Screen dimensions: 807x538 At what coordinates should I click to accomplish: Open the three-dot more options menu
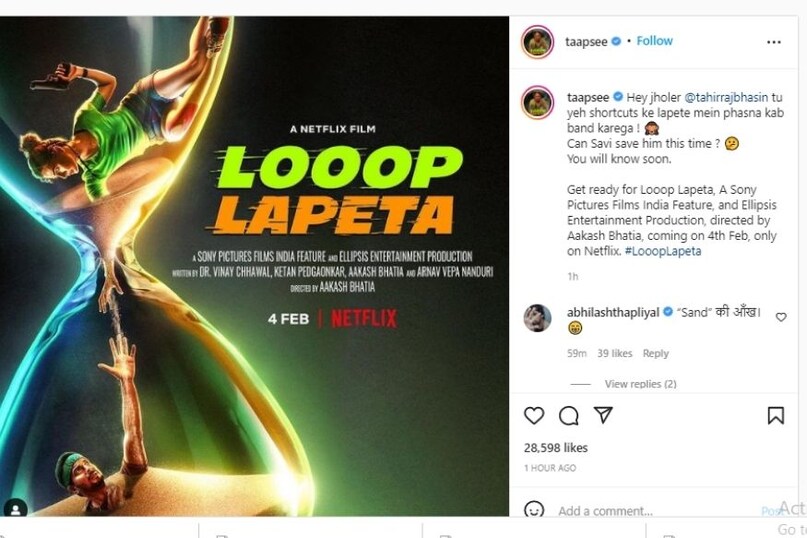[774, 42]
